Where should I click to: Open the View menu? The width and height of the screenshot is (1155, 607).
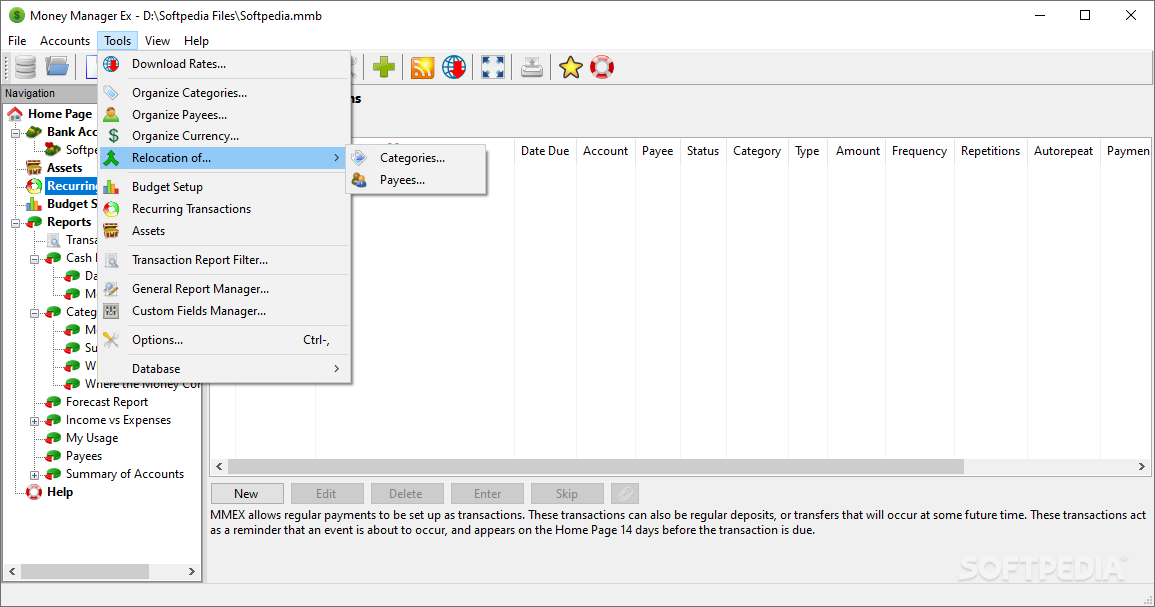click(x=157, y=41)
